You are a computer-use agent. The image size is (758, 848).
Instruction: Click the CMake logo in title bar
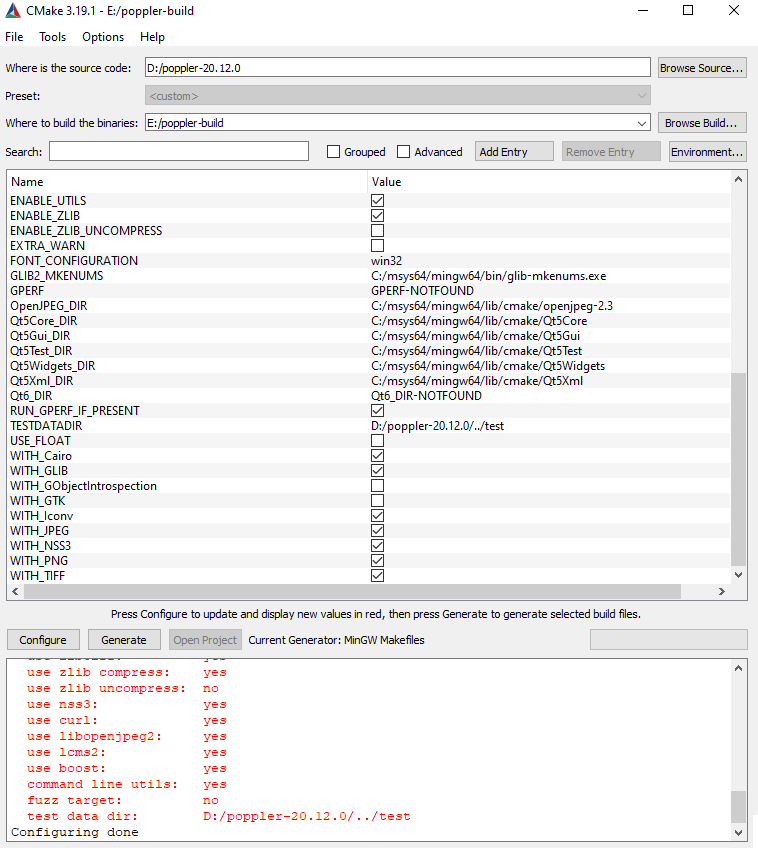pyautogui.click(x=12, y=11)
